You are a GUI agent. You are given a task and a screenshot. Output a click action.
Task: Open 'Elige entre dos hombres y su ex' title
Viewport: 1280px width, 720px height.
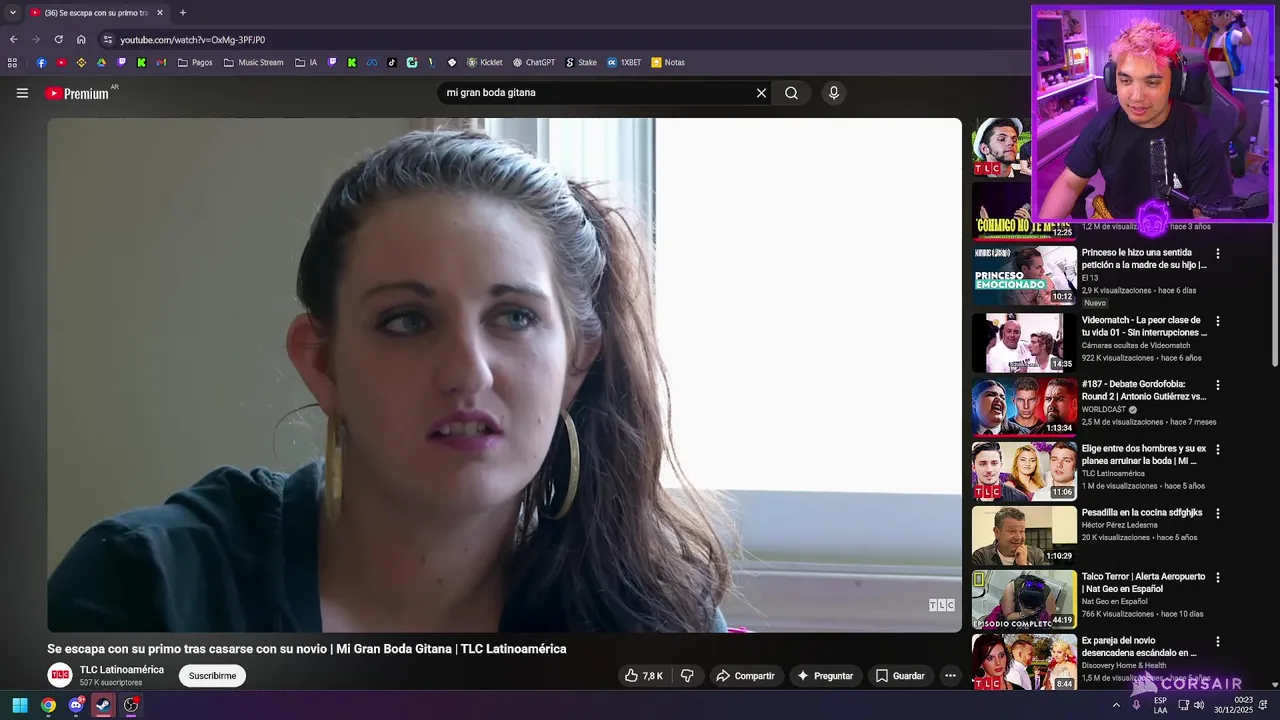(x=1144, y=455)
